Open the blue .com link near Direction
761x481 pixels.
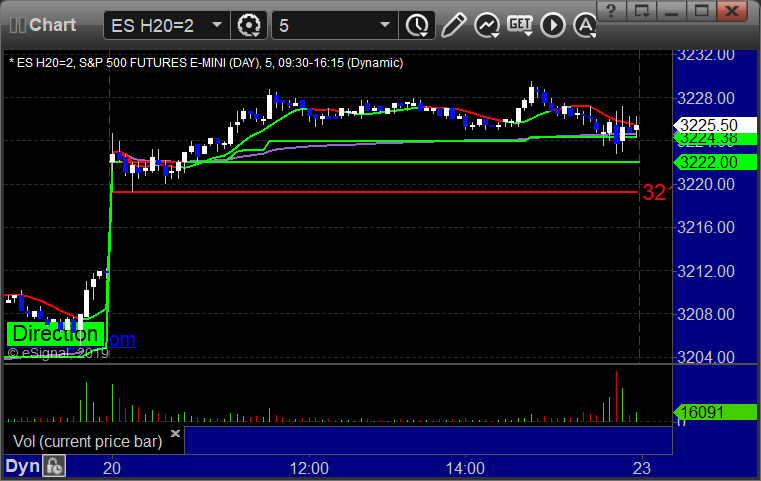(121, 339)
